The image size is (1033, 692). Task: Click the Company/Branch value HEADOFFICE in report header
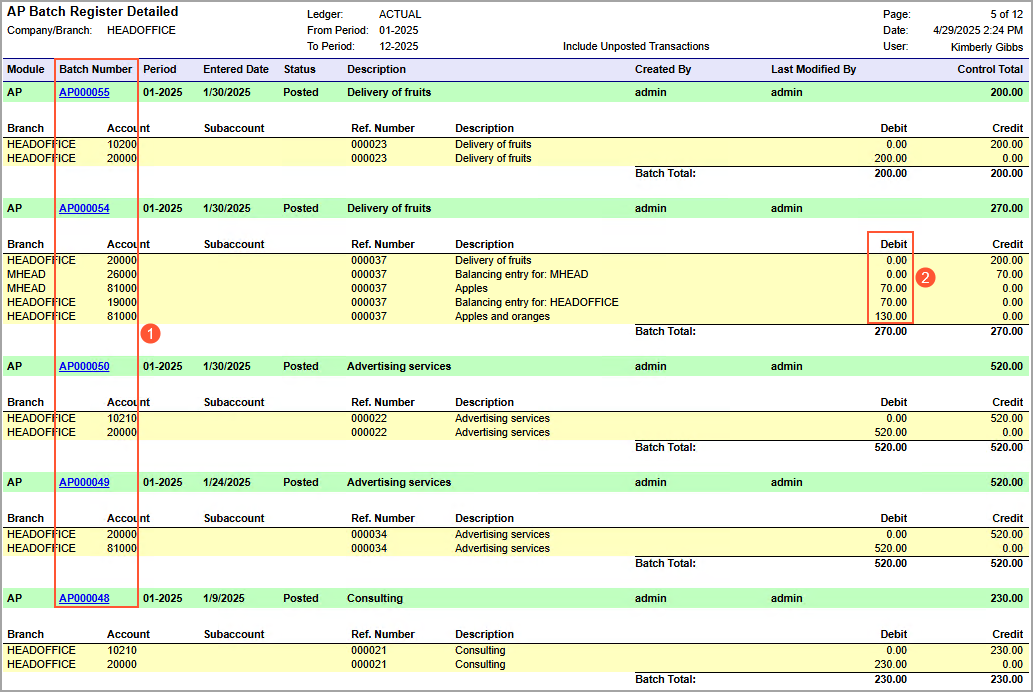142,30
